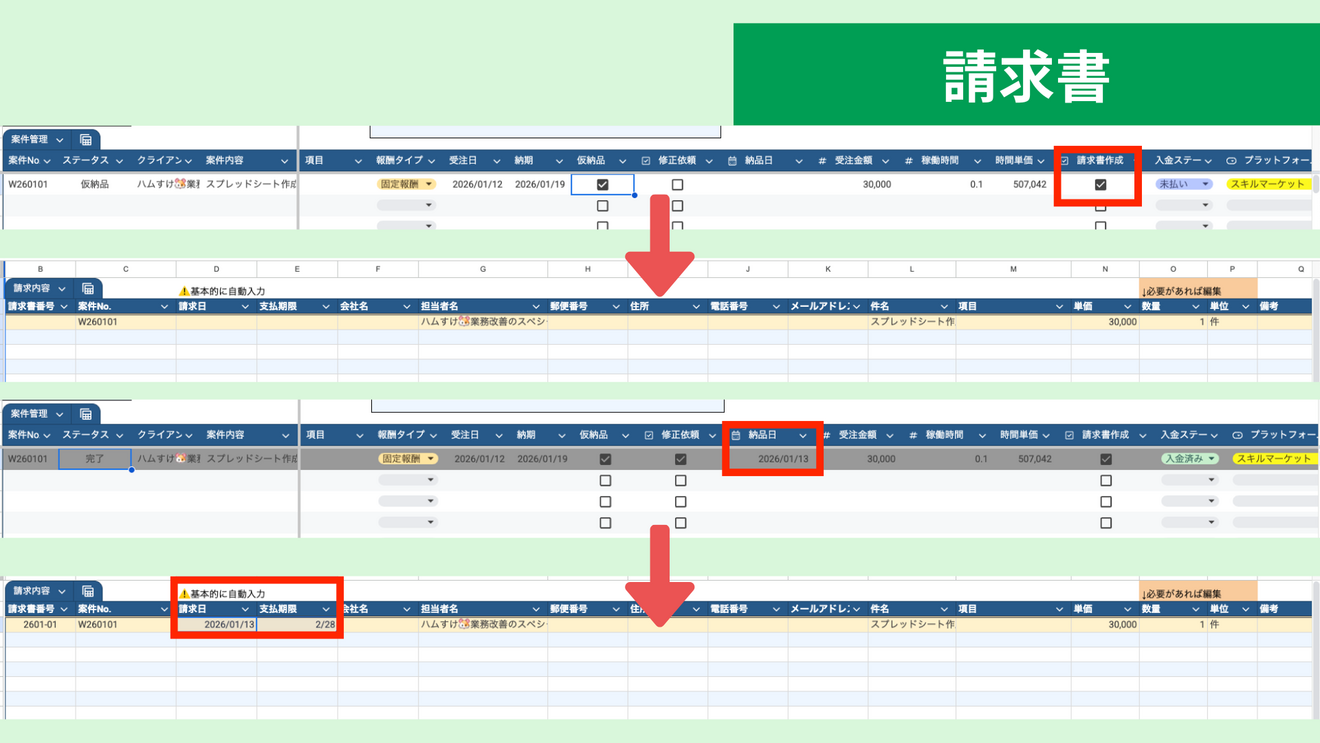
Task: Open 支払期限 column filter arrow, 2601-01 sheet
Action: coord(326,609)
